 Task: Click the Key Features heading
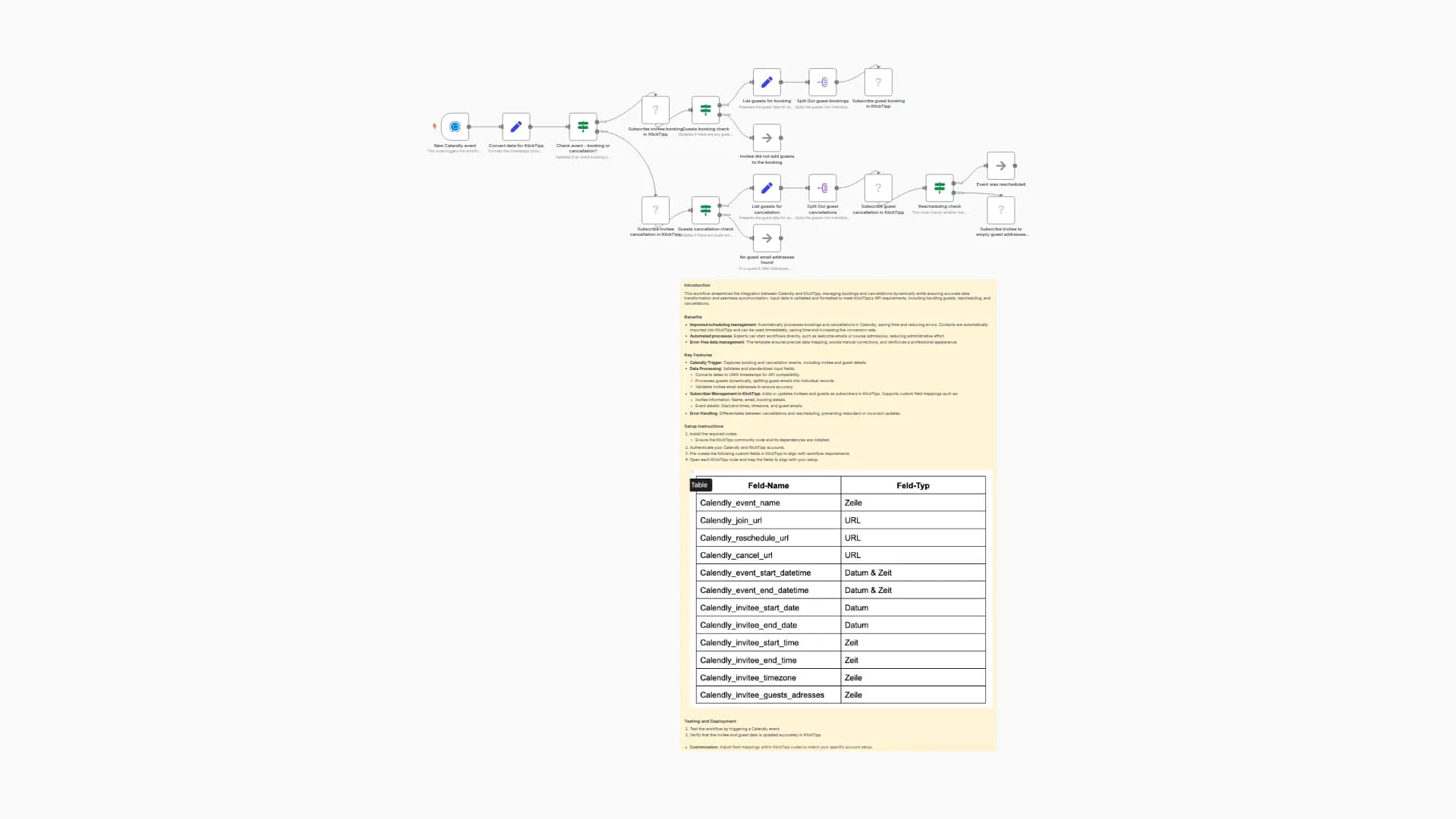(698, 355)
